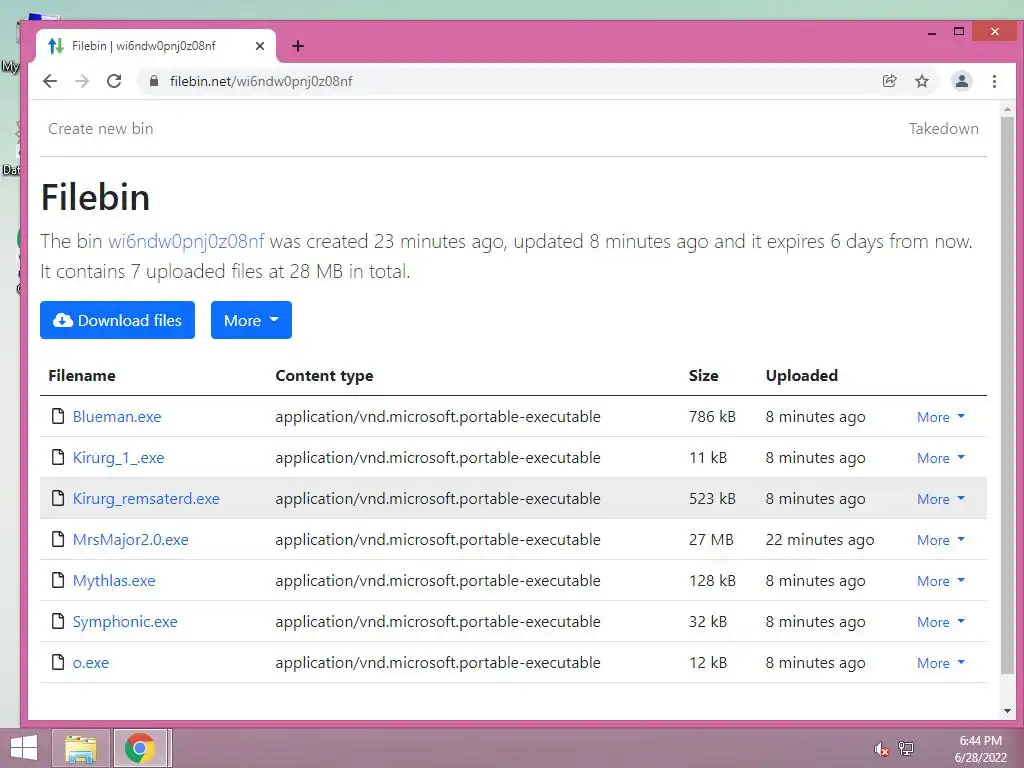This screenshot has width=1024, height=768.
Task: Click the scrollbar down arrow
Action: pos(1008,711)
